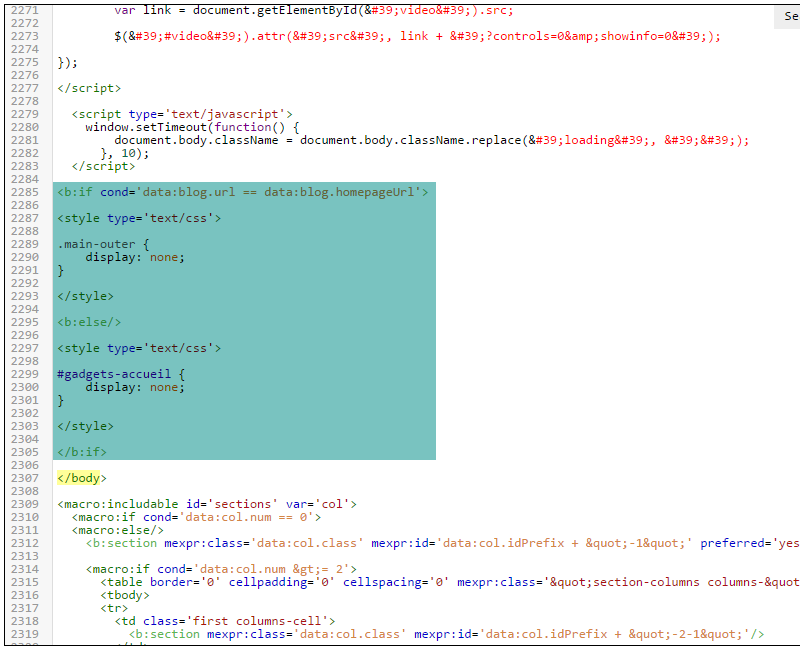Click line number 2285 in the gutter
The height and width of the screenshot is (650, 800).
(x=24, y=192)
